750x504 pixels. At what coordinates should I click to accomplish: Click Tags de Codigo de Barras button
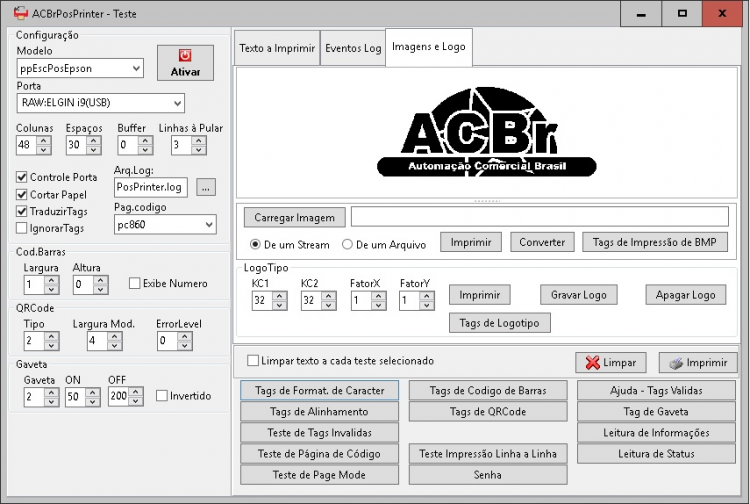point(488,391)
